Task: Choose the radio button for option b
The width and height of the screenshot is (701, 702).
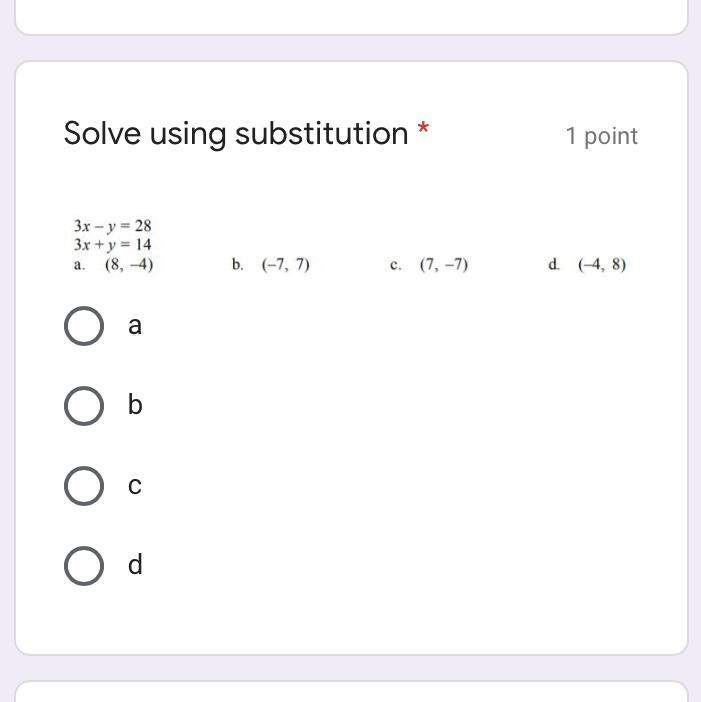Action: point(84,406)
